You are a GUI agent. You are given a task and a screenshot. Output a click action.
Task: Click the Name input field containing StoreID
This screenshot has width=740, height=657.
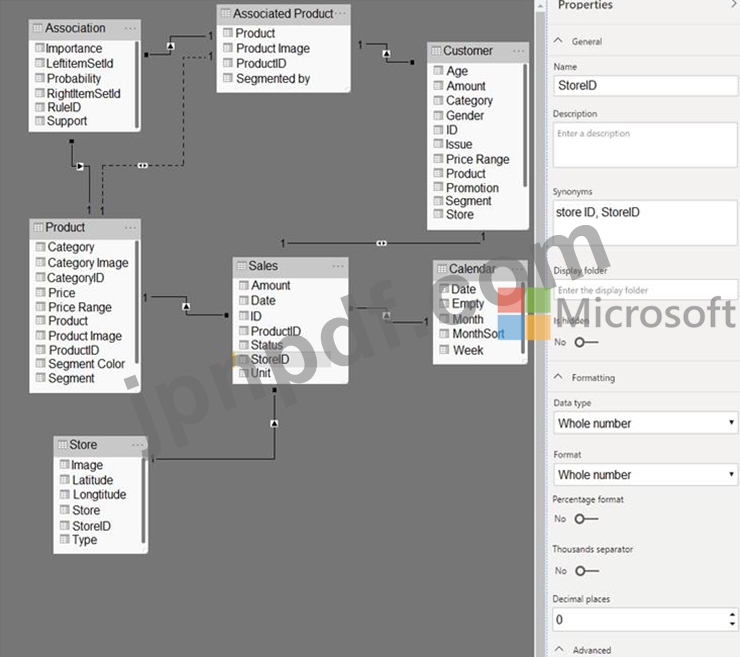coord(645,85)
